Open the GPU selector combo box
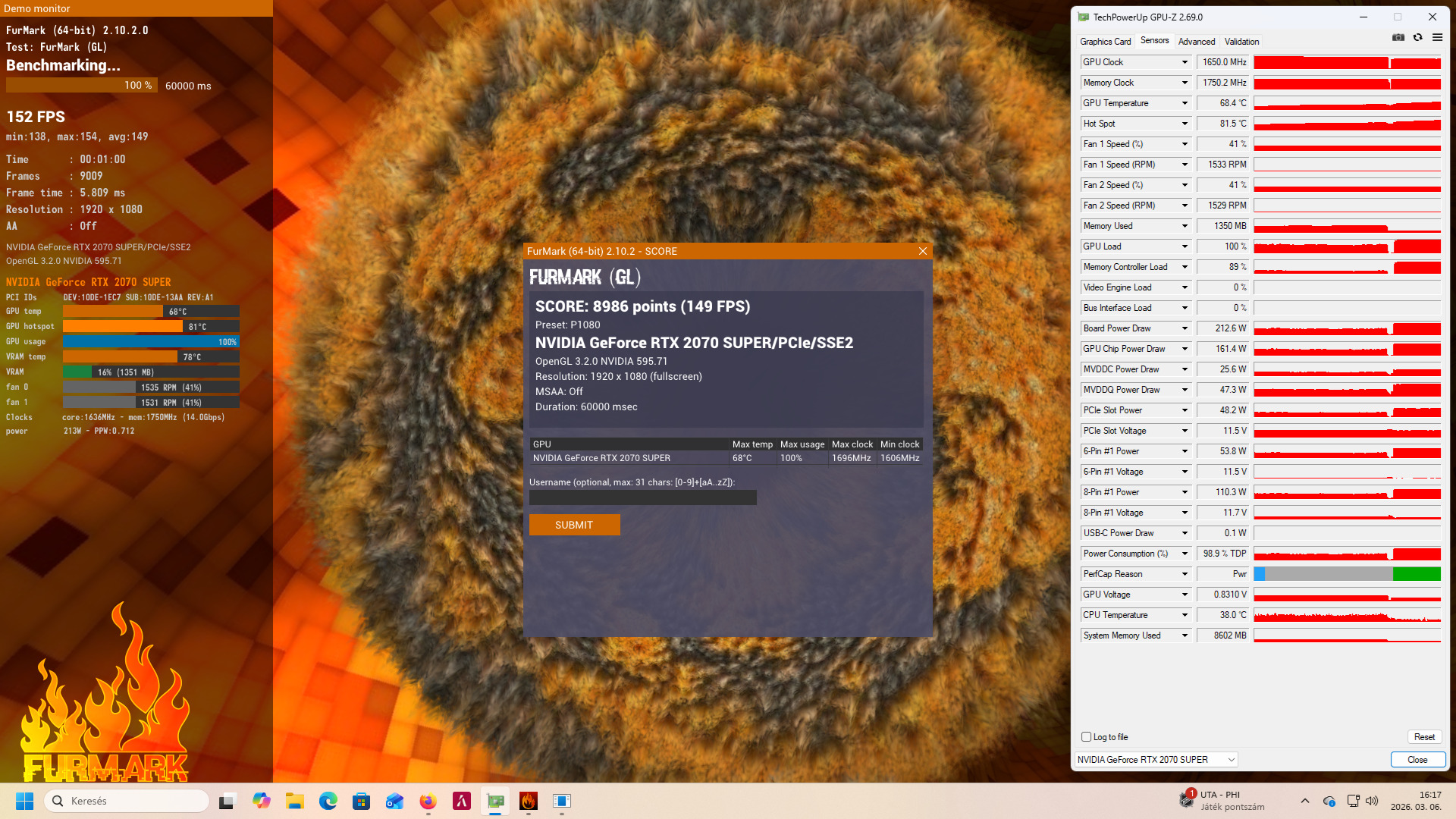The image size is (1456, 819). [1156, 759]
